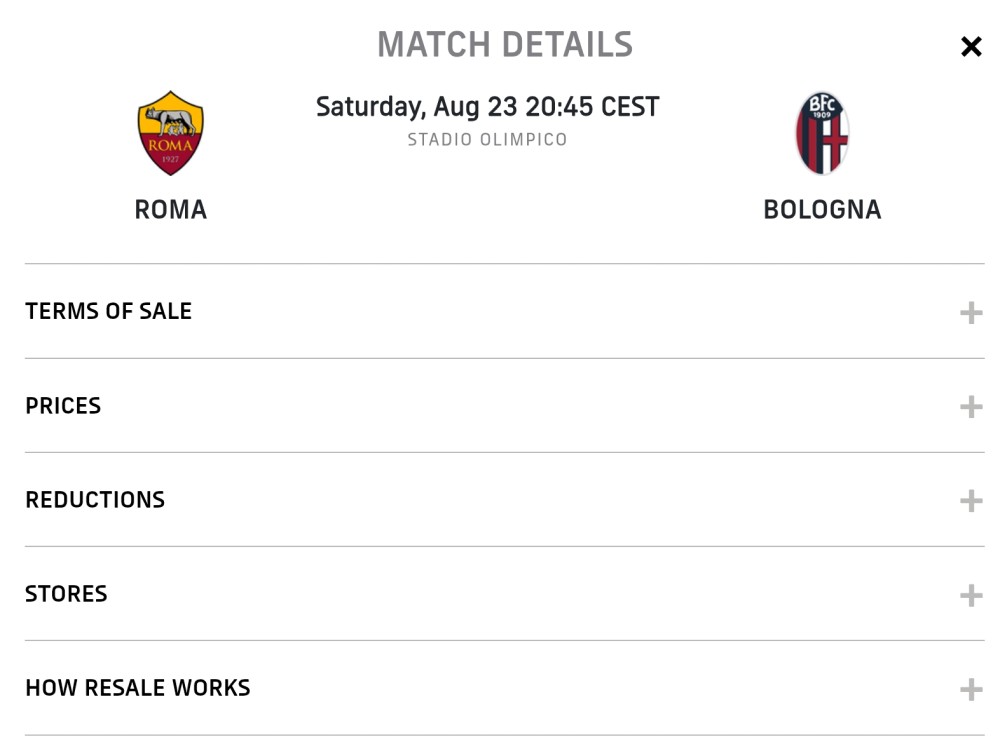Expand Prices section plus icon
The height and width of the screenshot is (751, 1000).
click(x=971, y=407)
